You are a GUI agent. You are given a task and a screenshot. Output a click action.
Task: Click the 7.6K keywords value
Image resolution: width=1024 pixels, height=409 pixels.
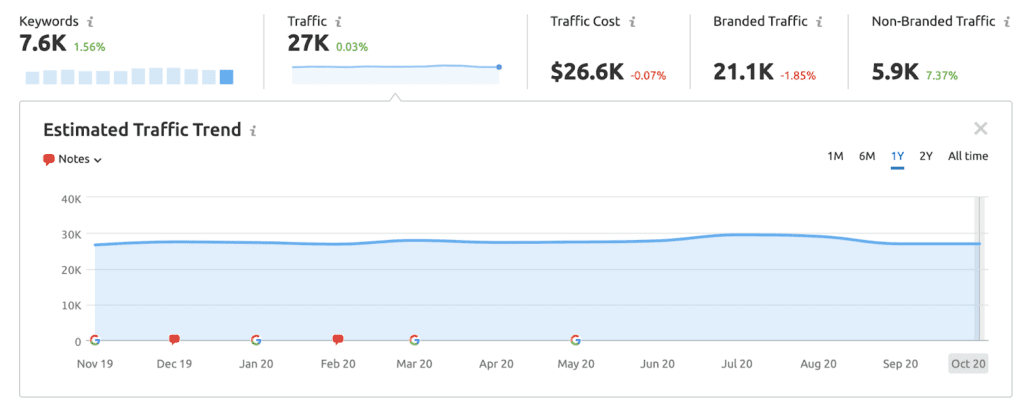[x=43, y=43]
